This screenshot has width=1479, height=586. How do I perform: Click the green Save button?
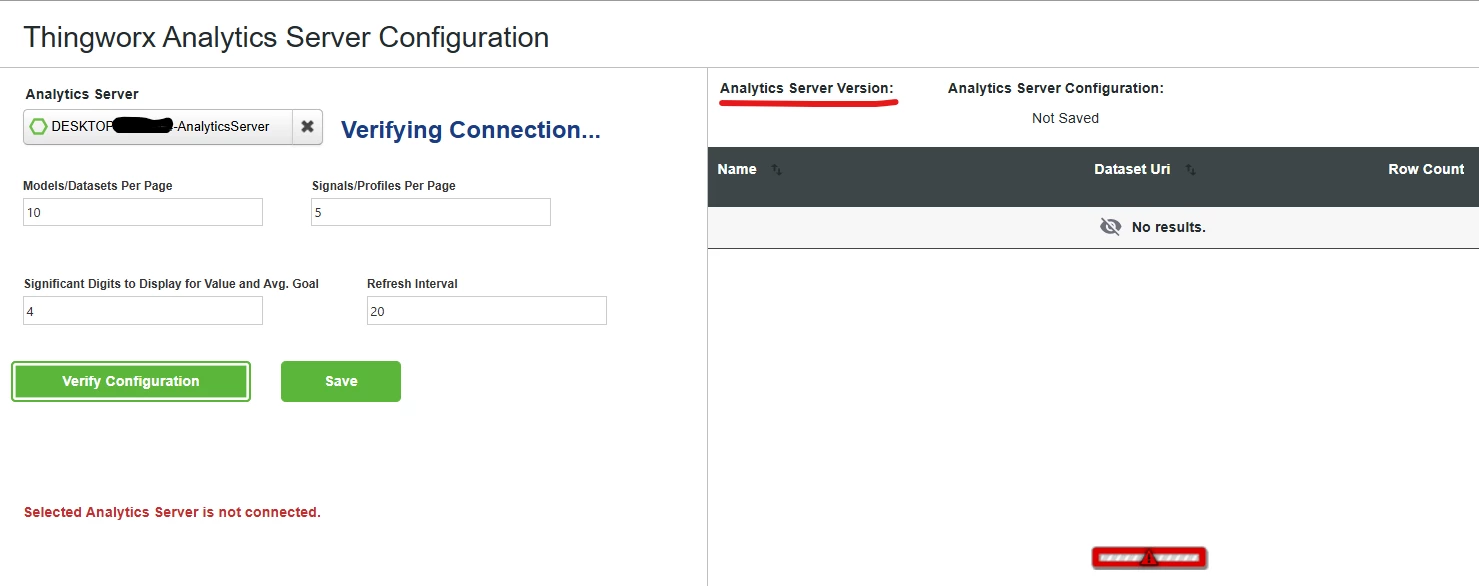pyautogui.click(x=341, y=381)
